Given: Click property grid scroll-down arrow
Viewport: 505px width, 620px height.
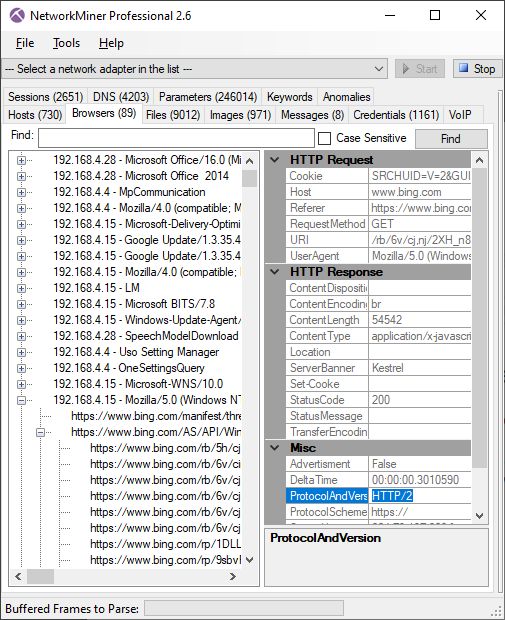Looking at the screenshot, I should tap(479, 516).
